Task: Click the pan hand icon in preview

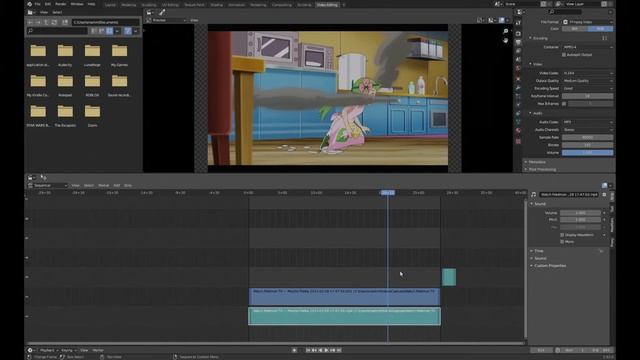Action: coord(506,40)
